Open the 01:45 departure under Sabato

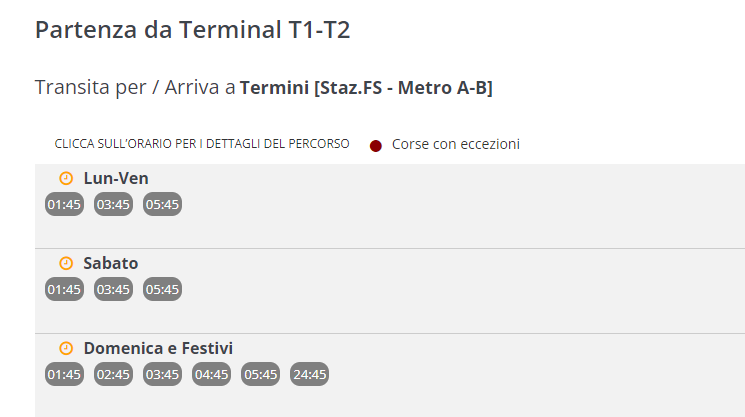pos(64,289)
